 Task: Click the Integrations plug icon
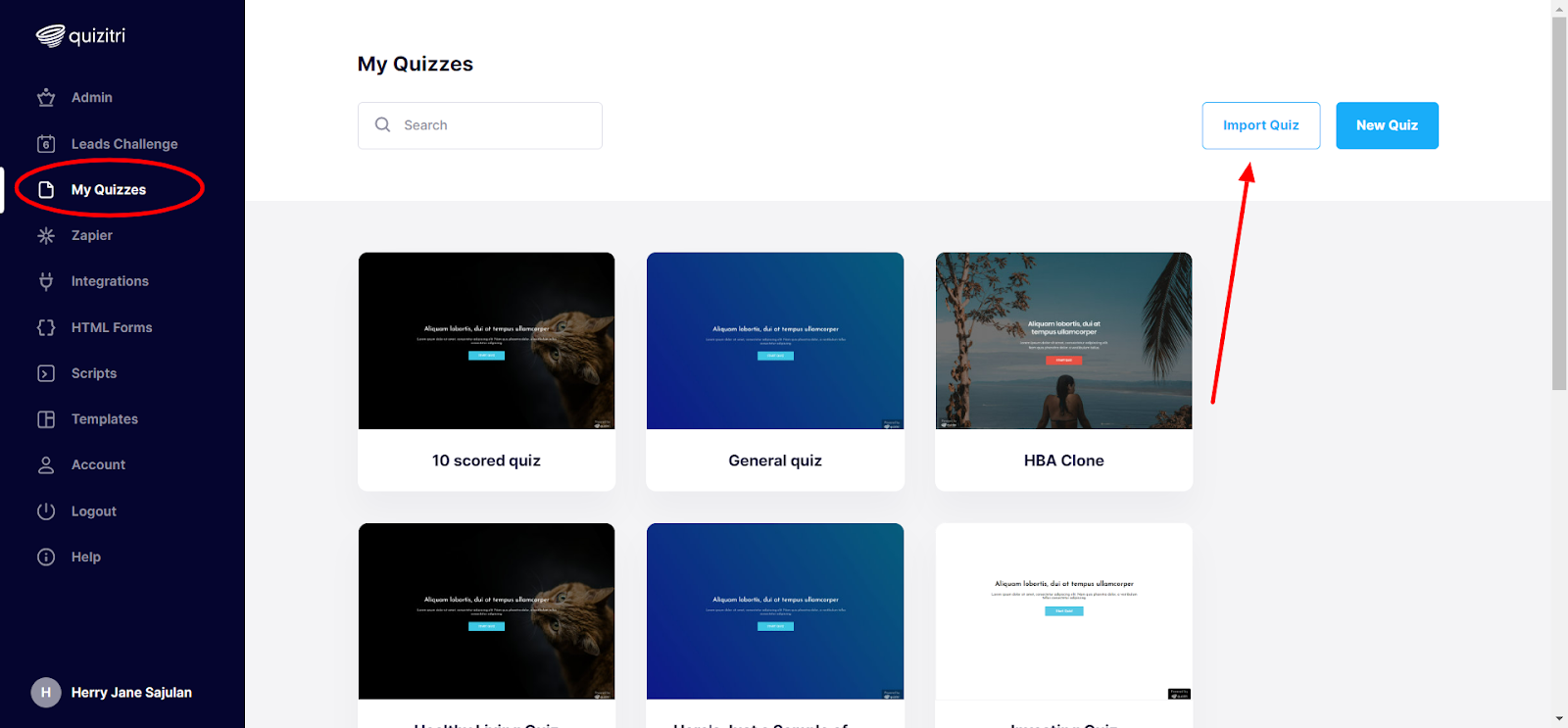coord(46,281)
